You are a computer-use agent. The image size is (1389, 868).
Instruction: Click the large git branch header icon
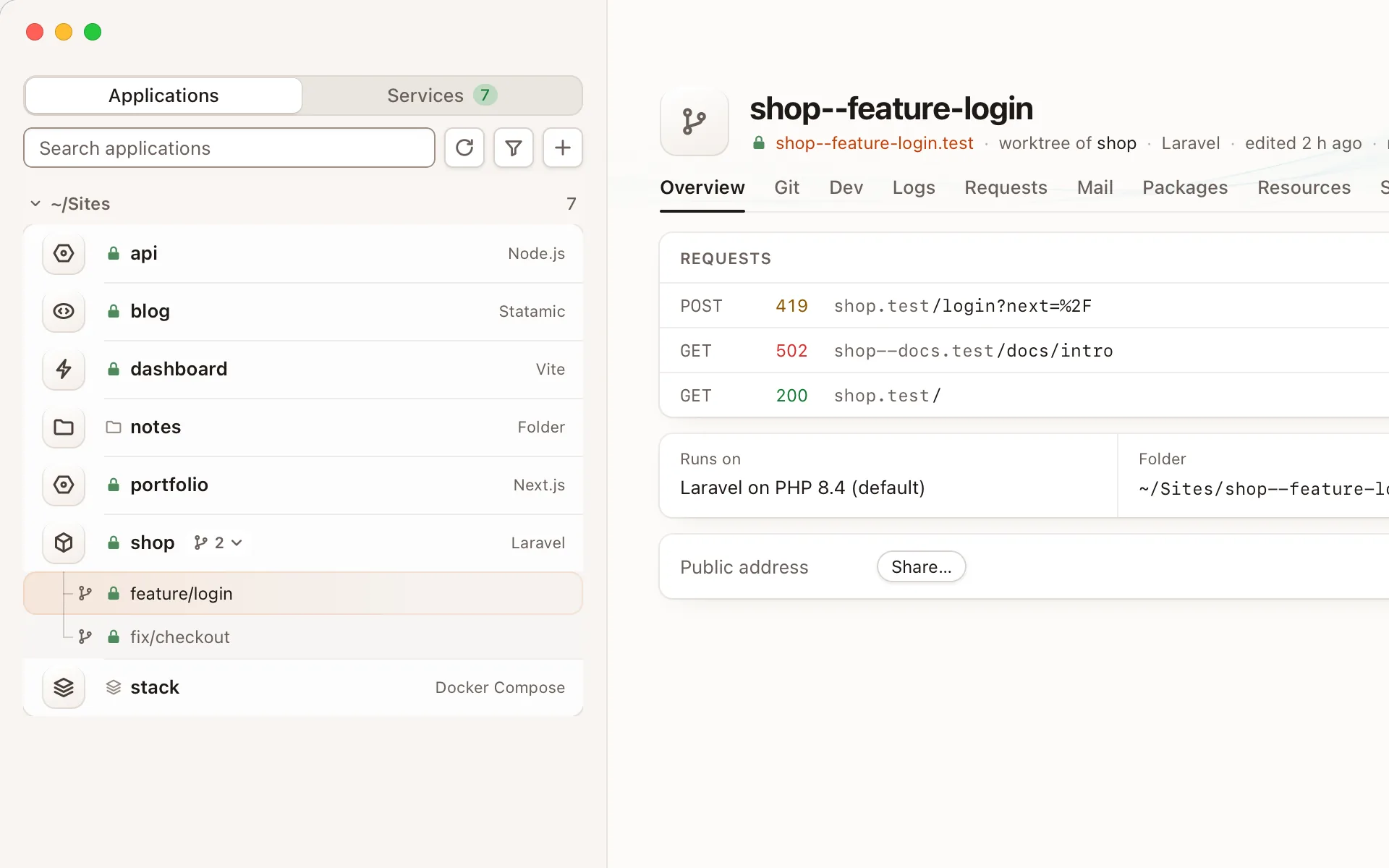694,122
